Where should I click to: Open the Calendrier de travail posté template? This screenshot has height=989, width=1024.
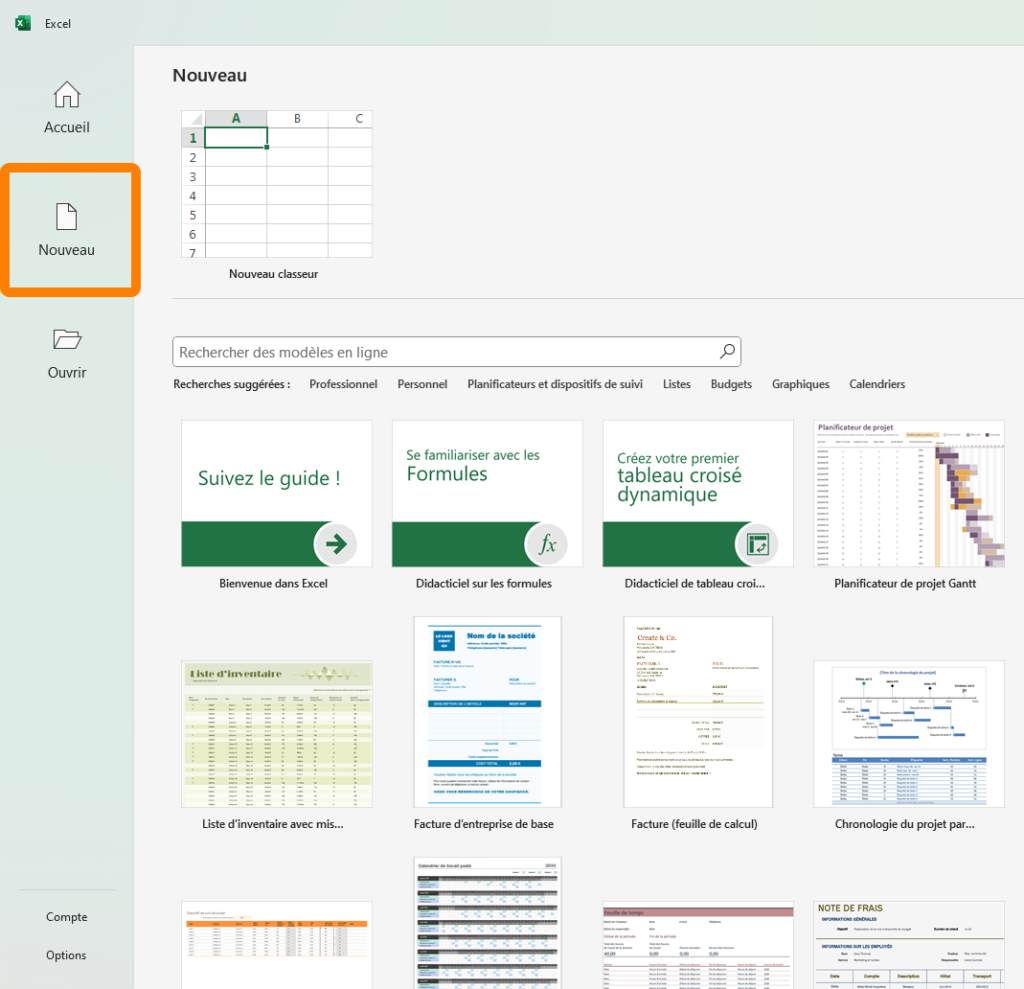[x=487, y=923]
